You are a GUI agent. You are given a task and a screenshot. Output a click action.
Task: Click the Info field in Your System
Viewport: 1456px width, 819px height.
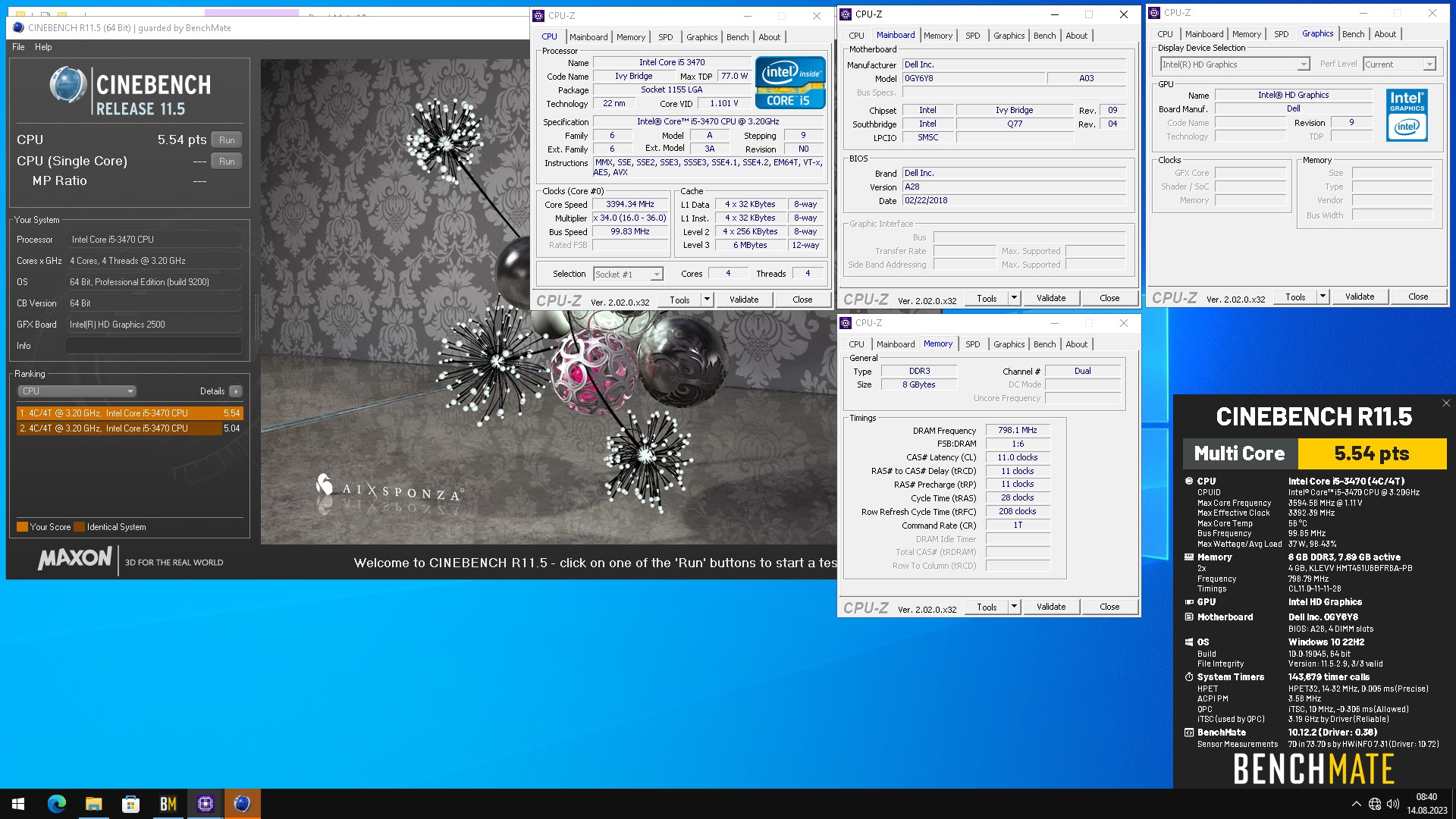click(x=153, y=346)
